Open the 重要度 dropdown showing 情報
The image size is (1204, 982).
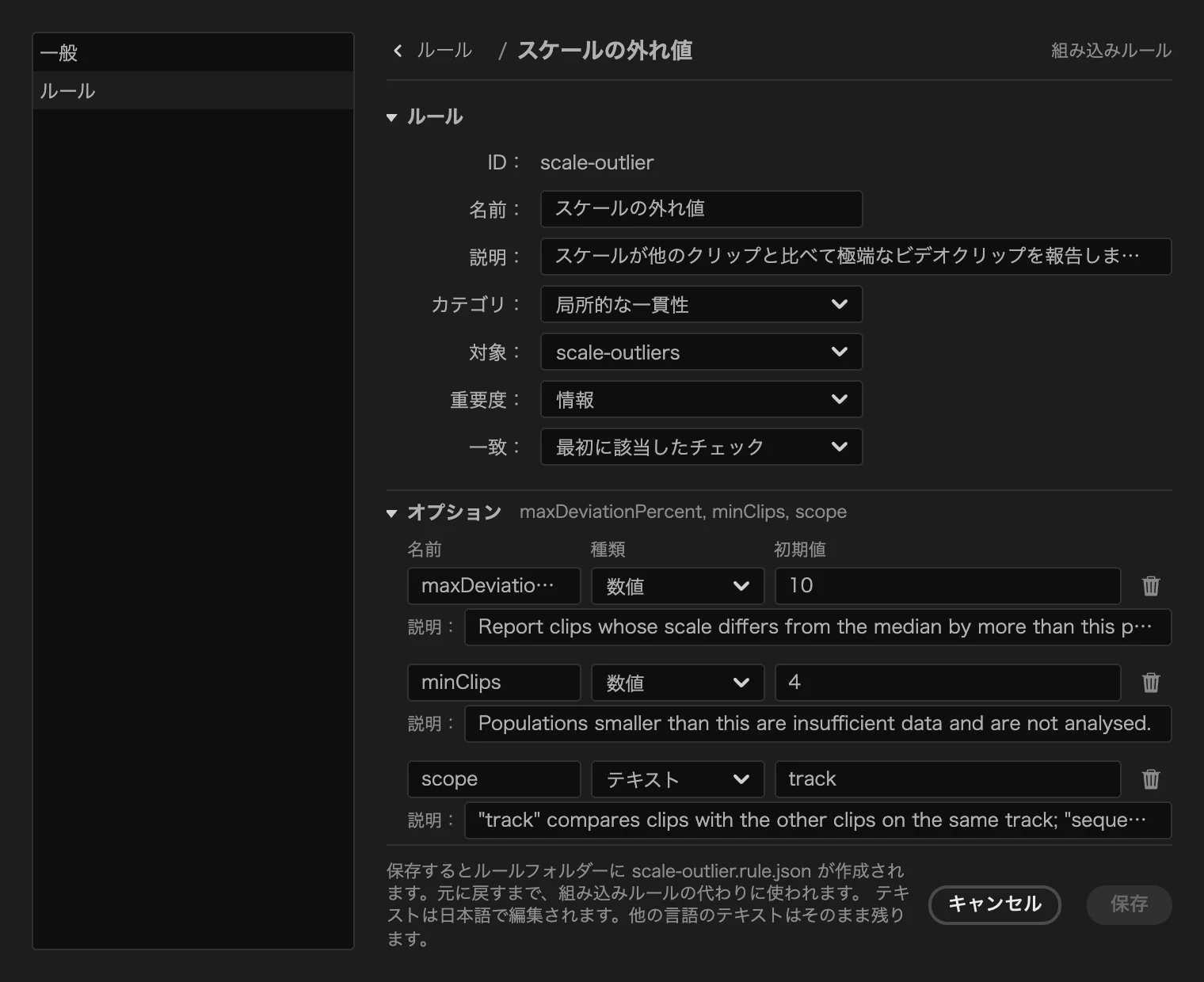(701, 399)
